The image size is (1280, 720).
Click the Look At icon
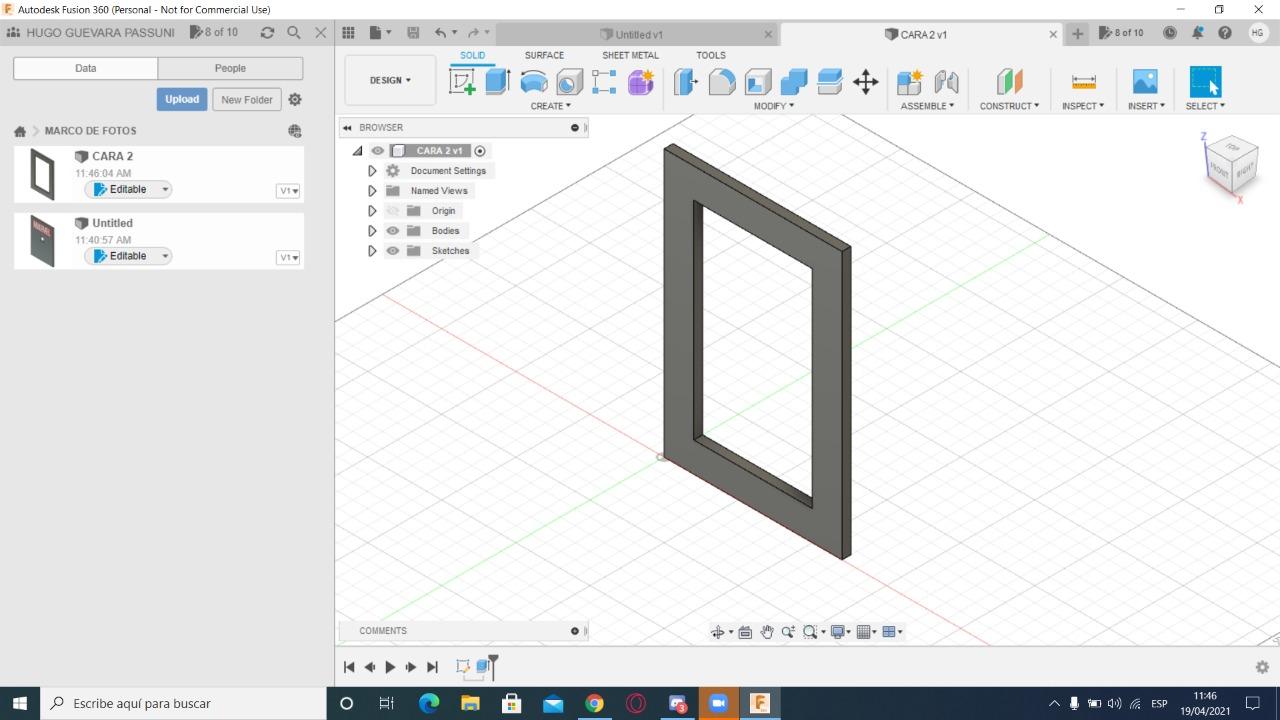[745, 632]
